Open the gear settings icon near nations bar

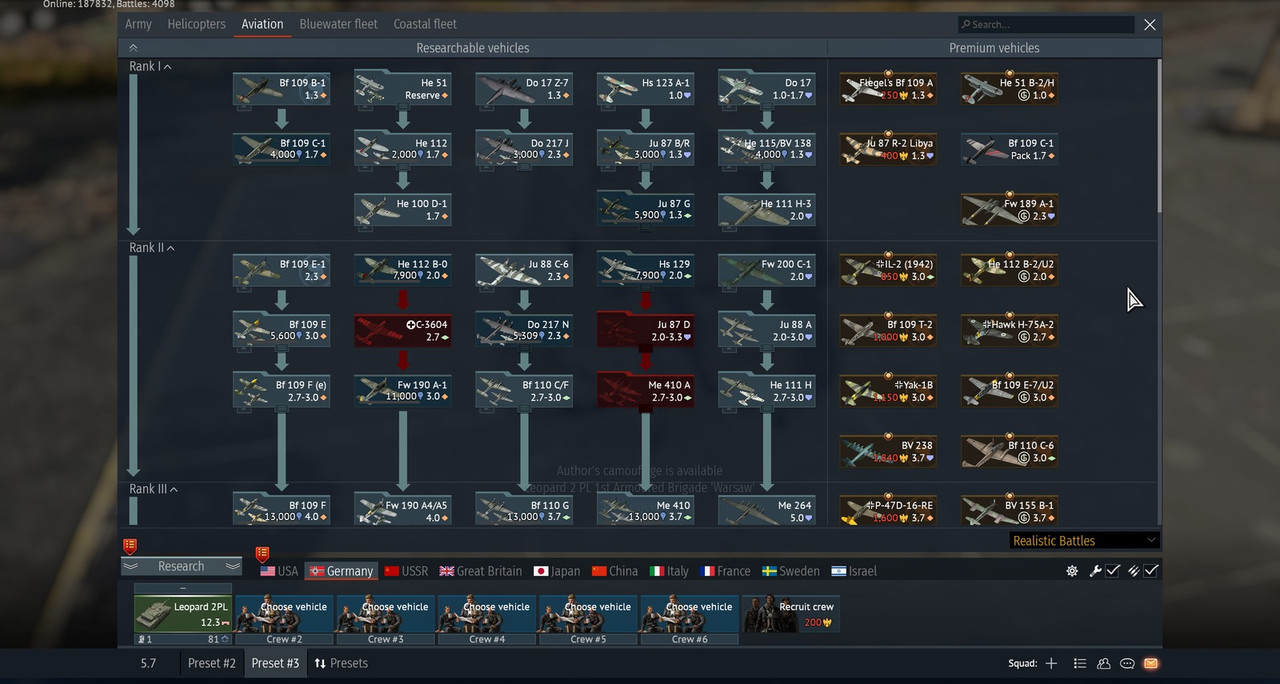tap(1072, 571)
